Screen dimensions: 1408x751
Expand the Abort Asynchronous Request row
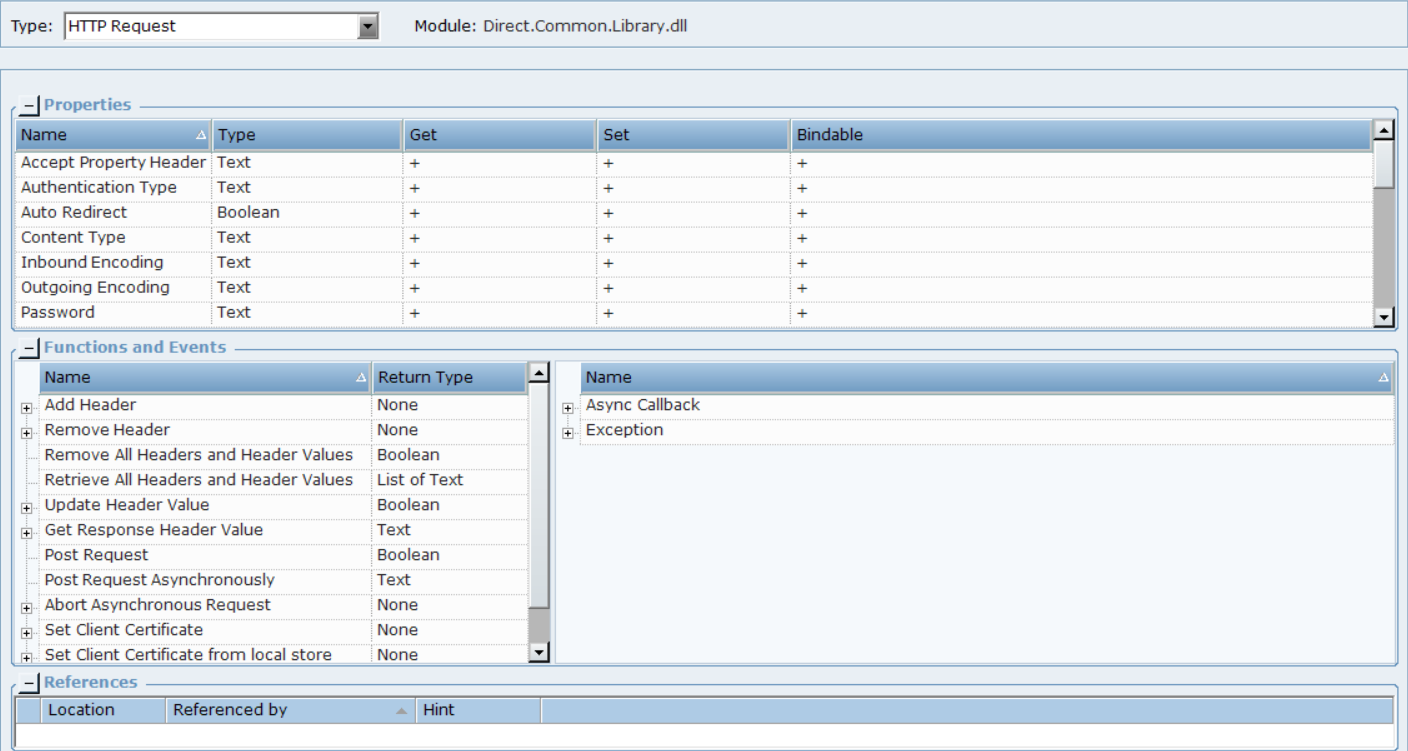coord(25,607)
